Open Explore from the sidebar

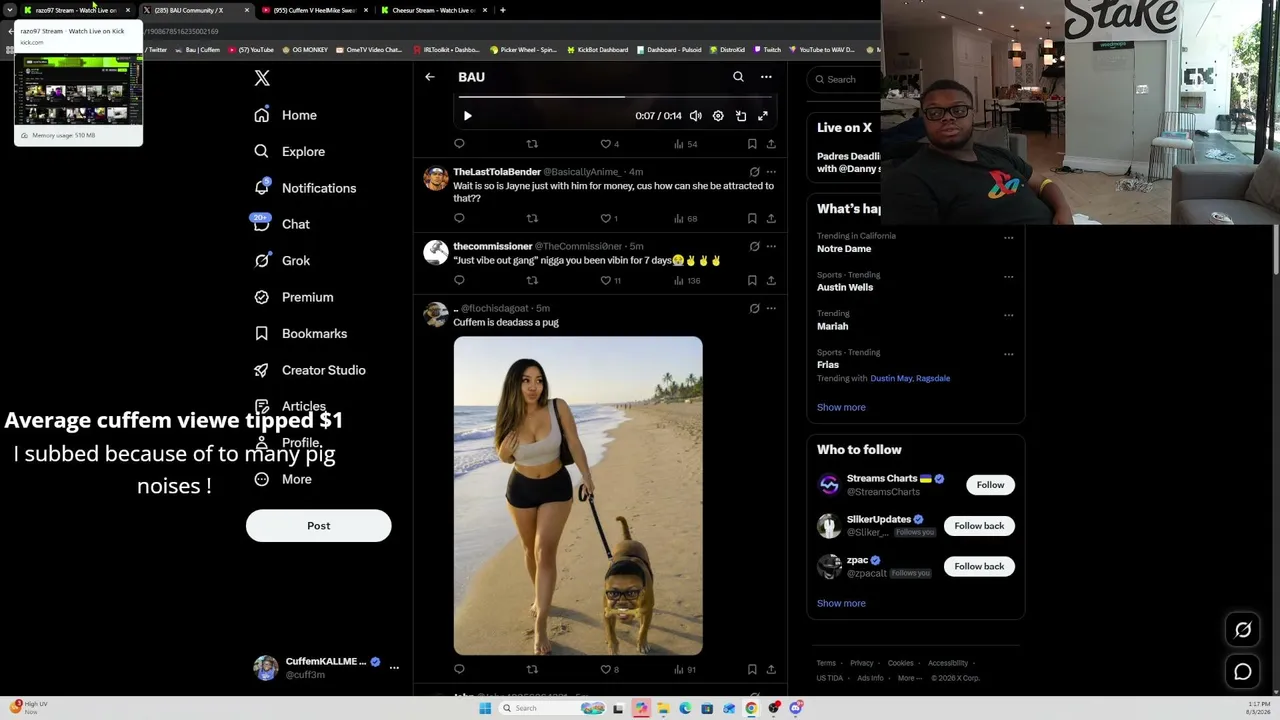tap(289, 152)
